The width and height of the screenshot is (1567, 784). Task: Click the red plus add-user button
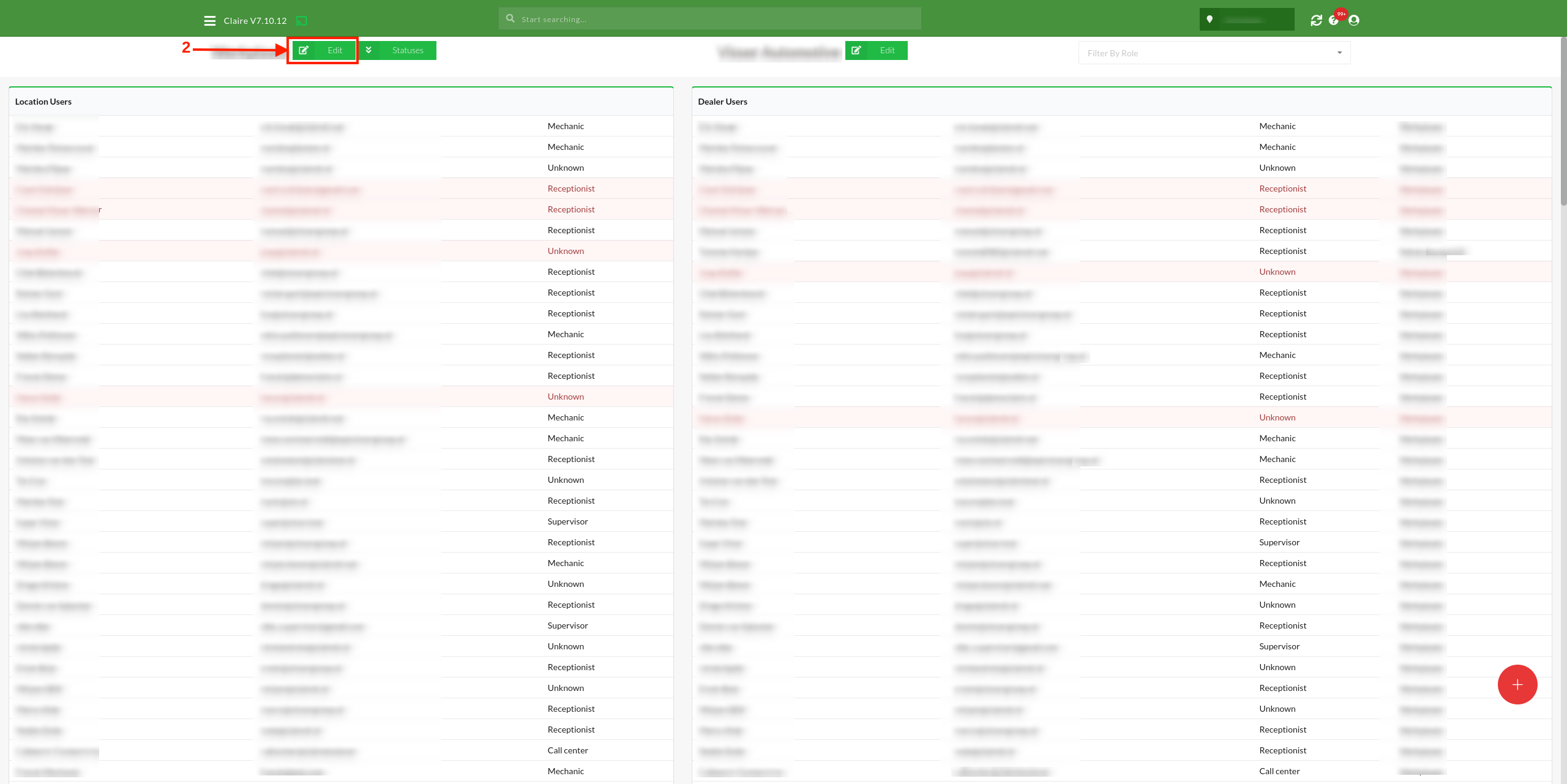[x=1517, y=685]
